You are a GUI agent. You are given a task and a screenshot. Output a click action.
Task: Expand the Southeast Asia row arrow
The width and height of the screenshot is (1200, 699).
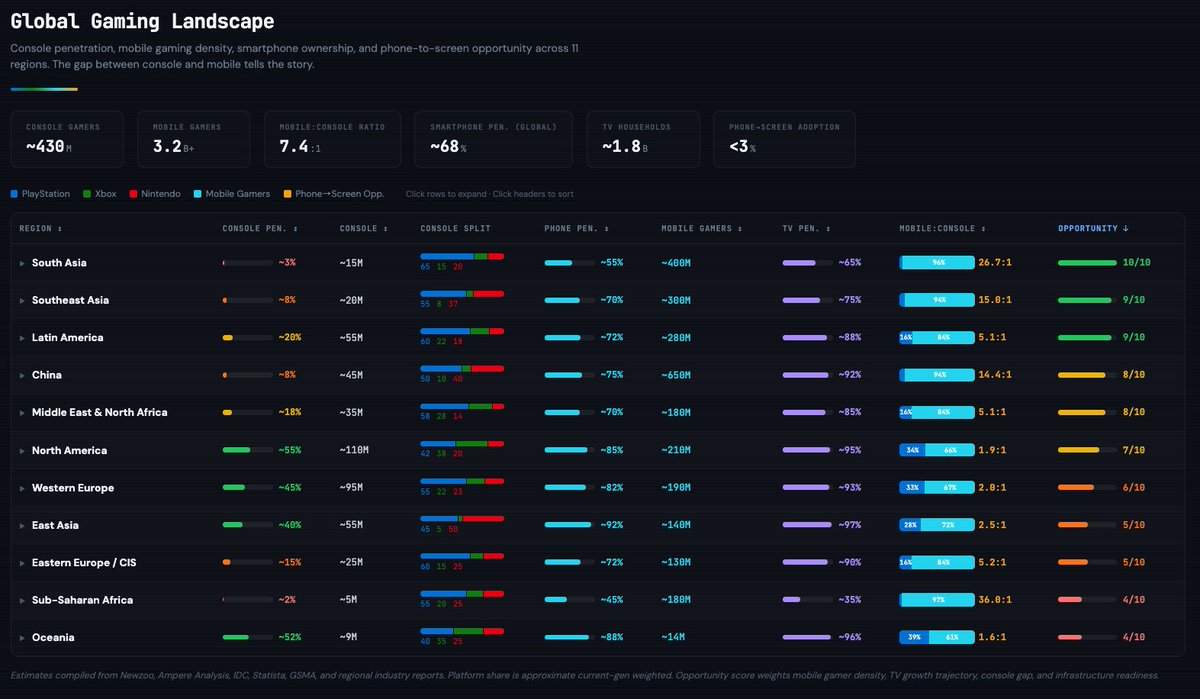pos(23,300)
